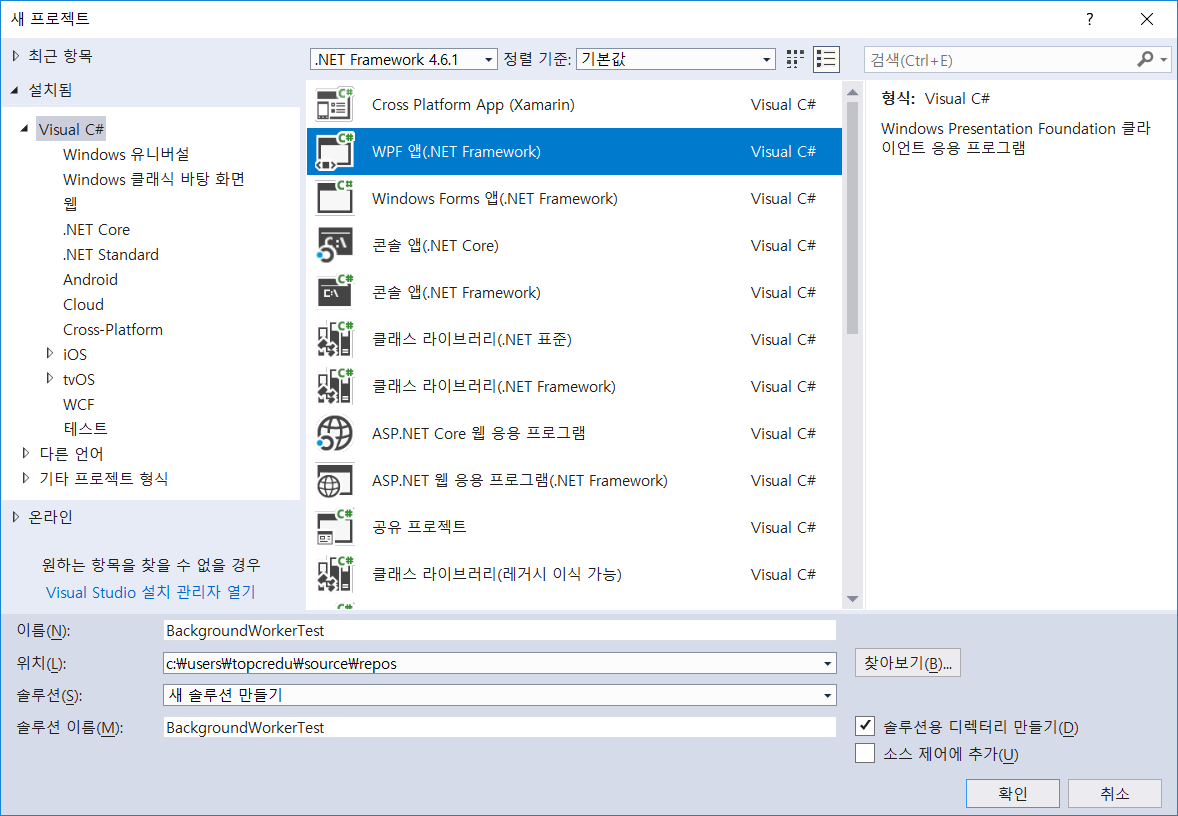Select the Cloud category
1178x816 pixels.
[x=83, y=304]
